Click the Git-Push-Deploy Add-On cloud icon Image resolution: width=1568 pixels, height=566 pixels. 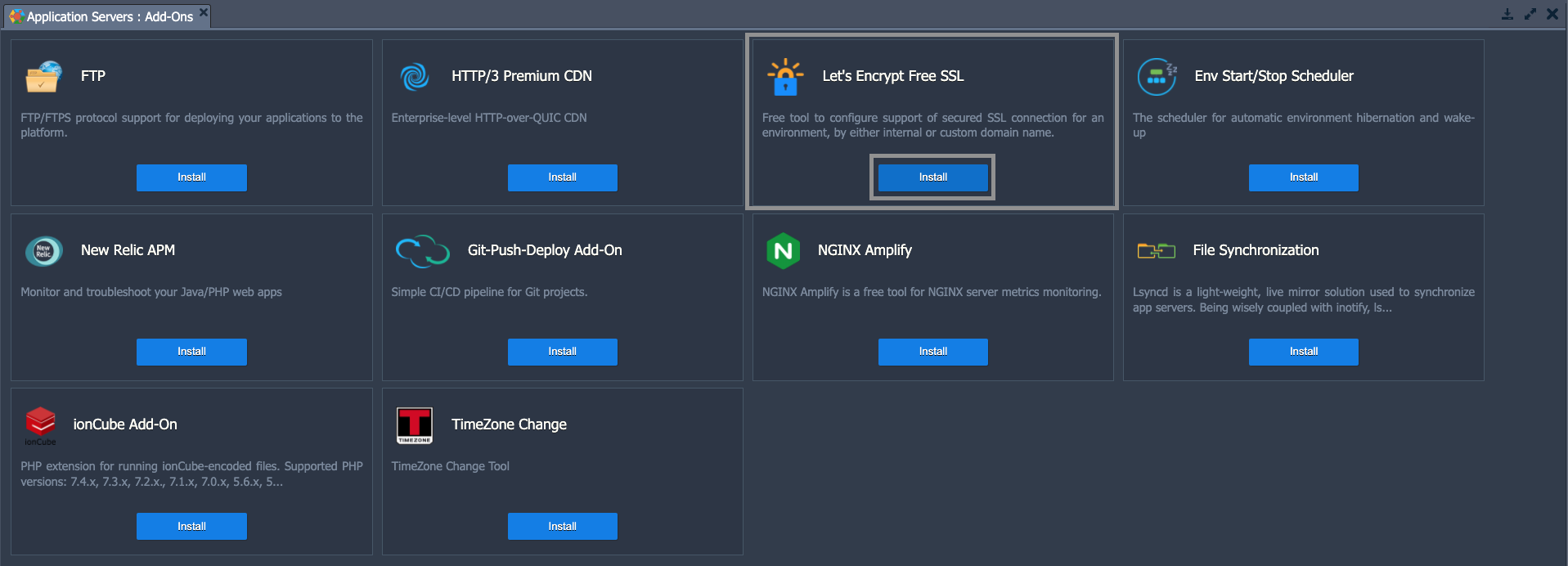click(x=422, y=251)
